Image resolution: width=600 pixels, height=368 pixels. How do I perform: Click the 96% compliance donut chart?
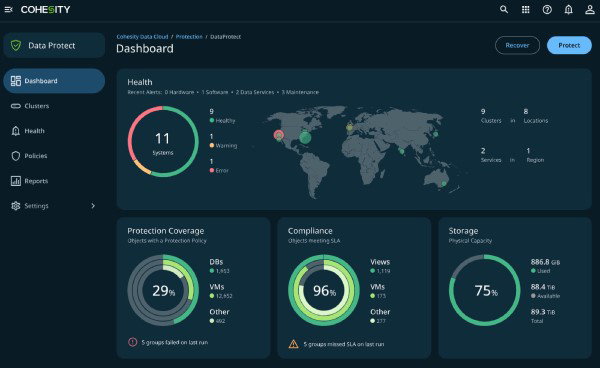pyautogui.click(x=324, y=290)
